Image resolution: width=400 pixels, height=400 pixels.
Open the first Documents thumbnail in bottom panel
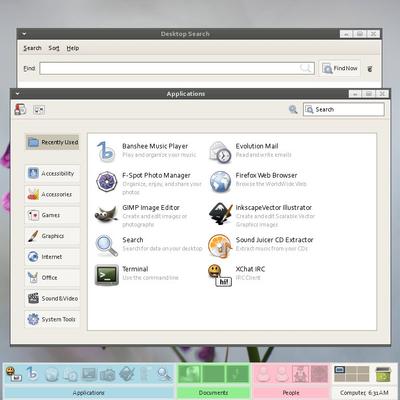pyautogui.click(x=189, y=374)
